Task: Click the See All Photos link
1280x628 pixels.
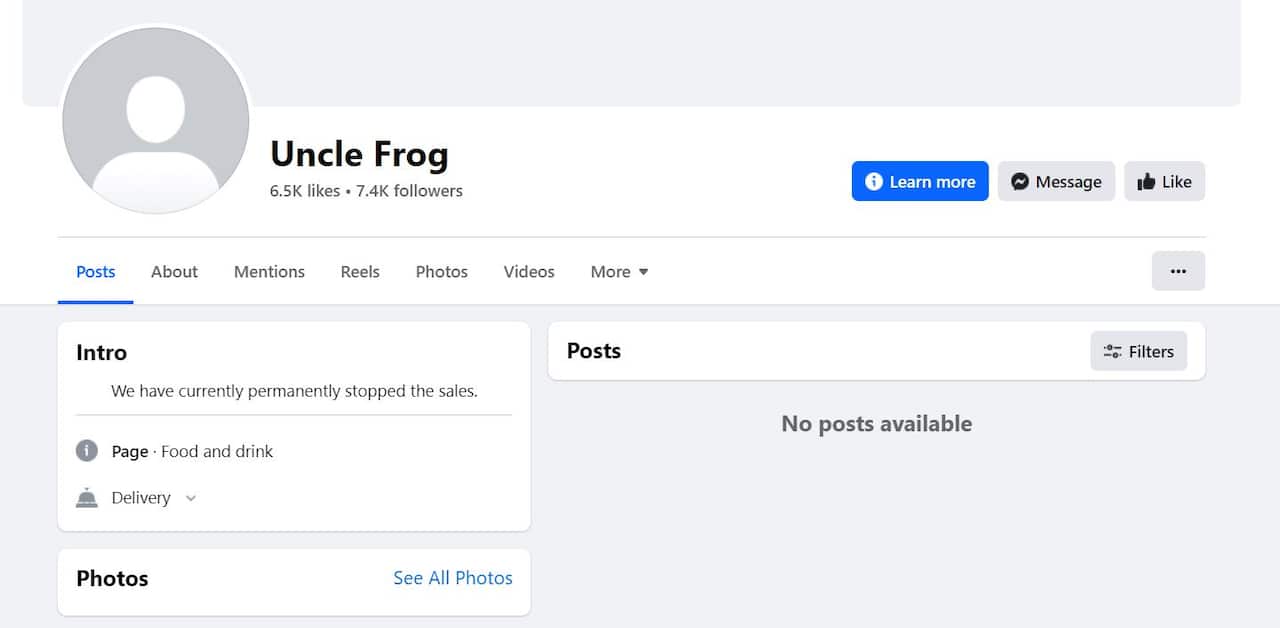Action: click(x=453, y=578)
